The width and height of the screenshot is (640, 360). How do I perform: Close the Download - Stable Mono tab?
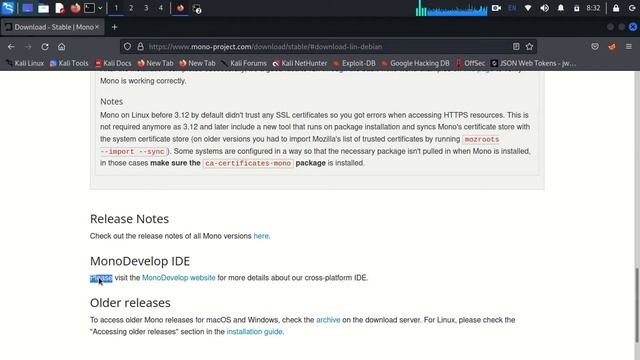pyautogui.click(x=97, y=27)
